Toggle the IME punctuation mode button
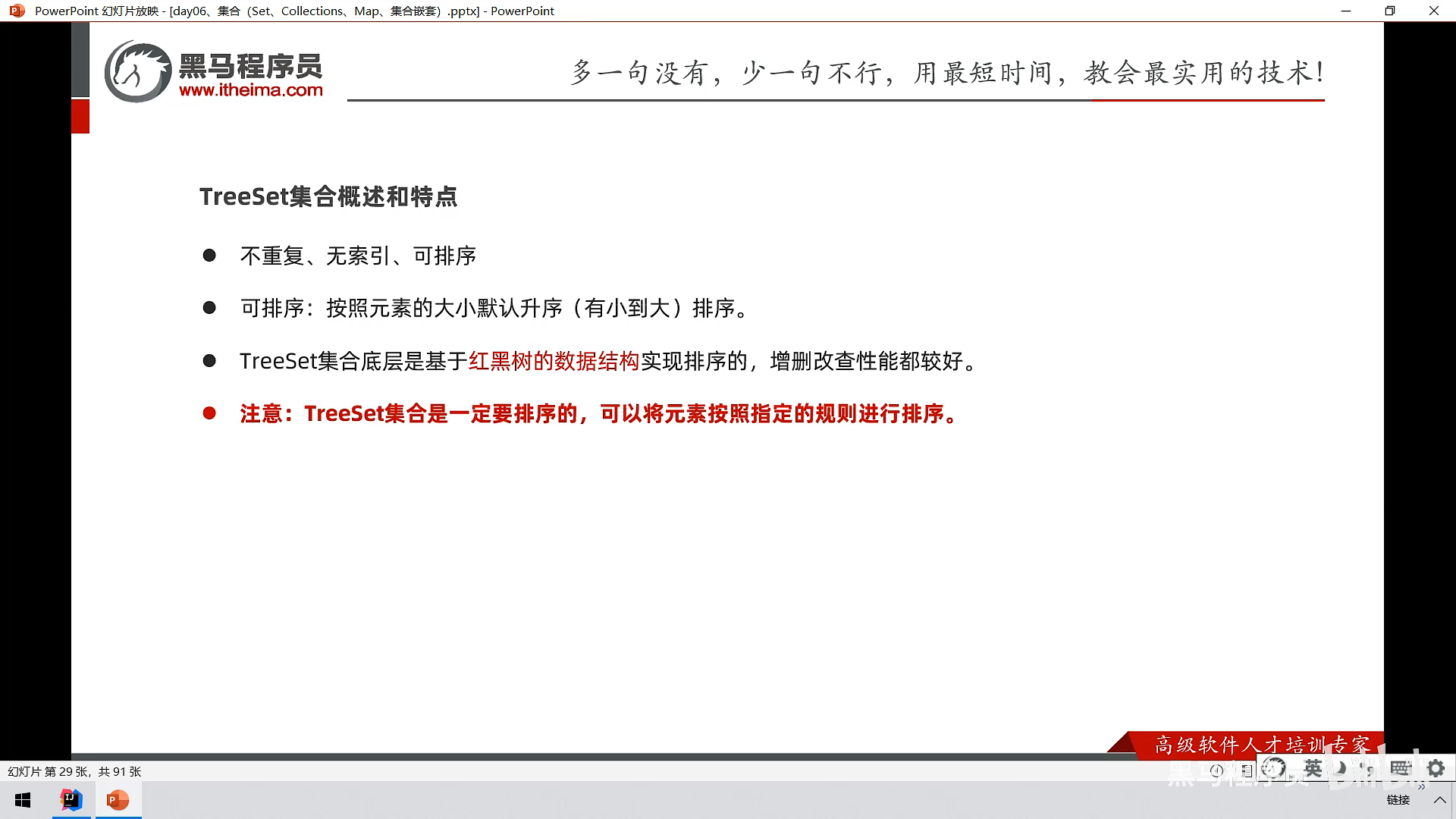This screenshot has height=819, width=1456. click(x=1369, y=770)
